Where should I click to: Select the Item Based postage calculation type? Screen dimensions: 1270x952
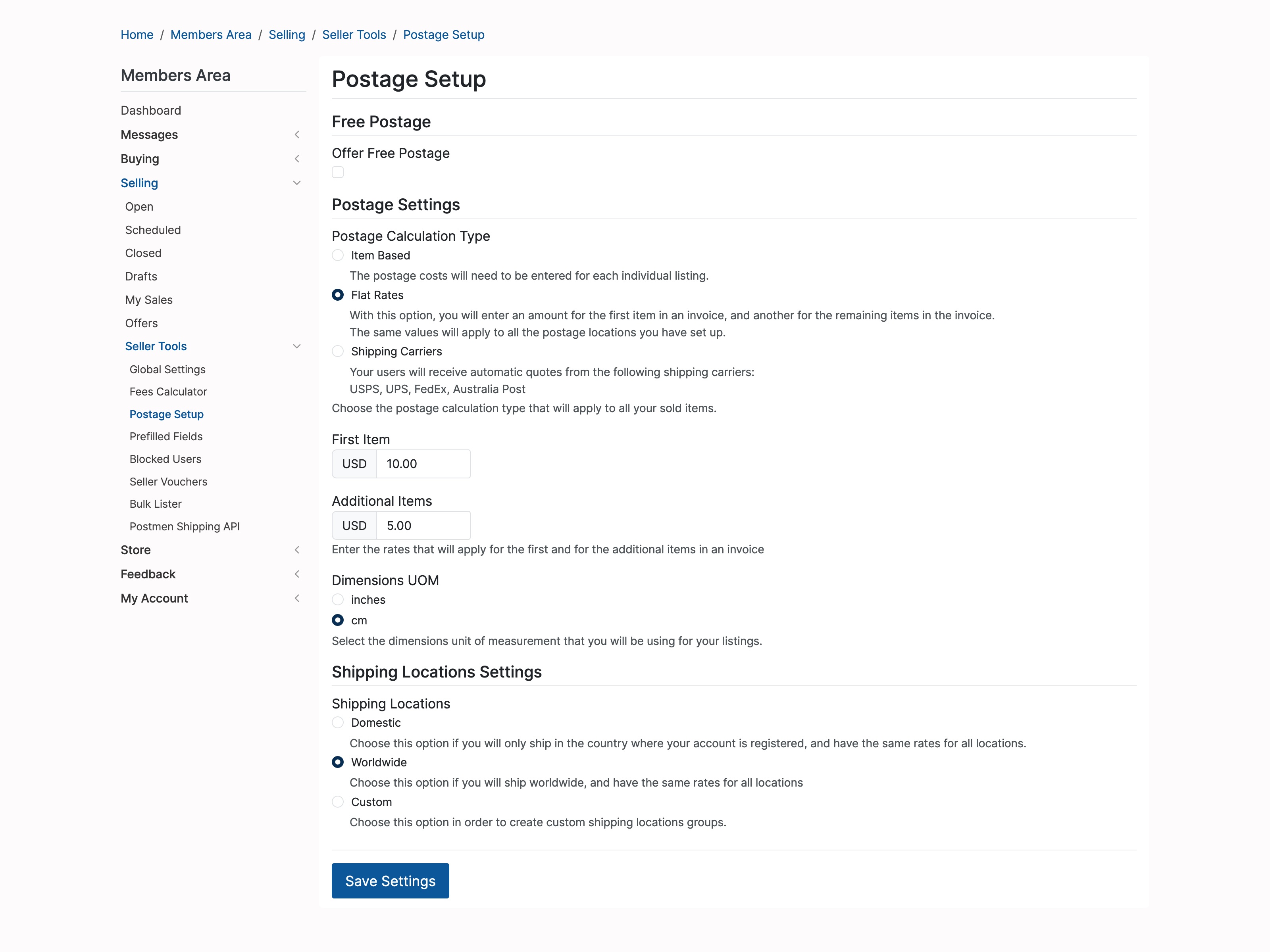(338, 255)
